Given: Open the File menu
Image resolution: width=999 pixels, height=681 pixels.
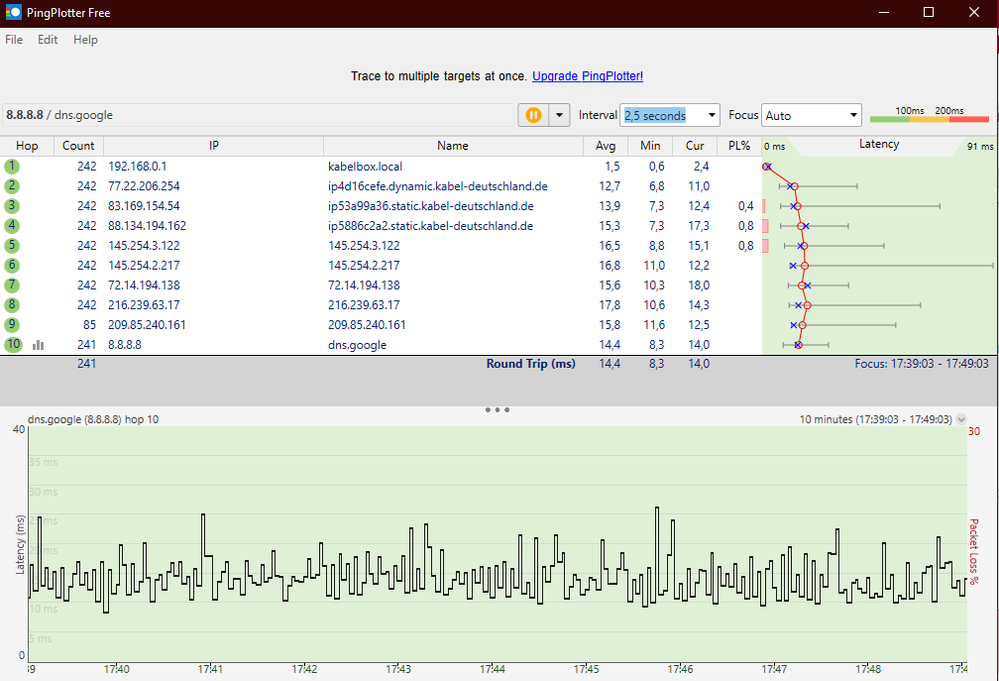Looking at the screenshot, I should pos(14,40).
